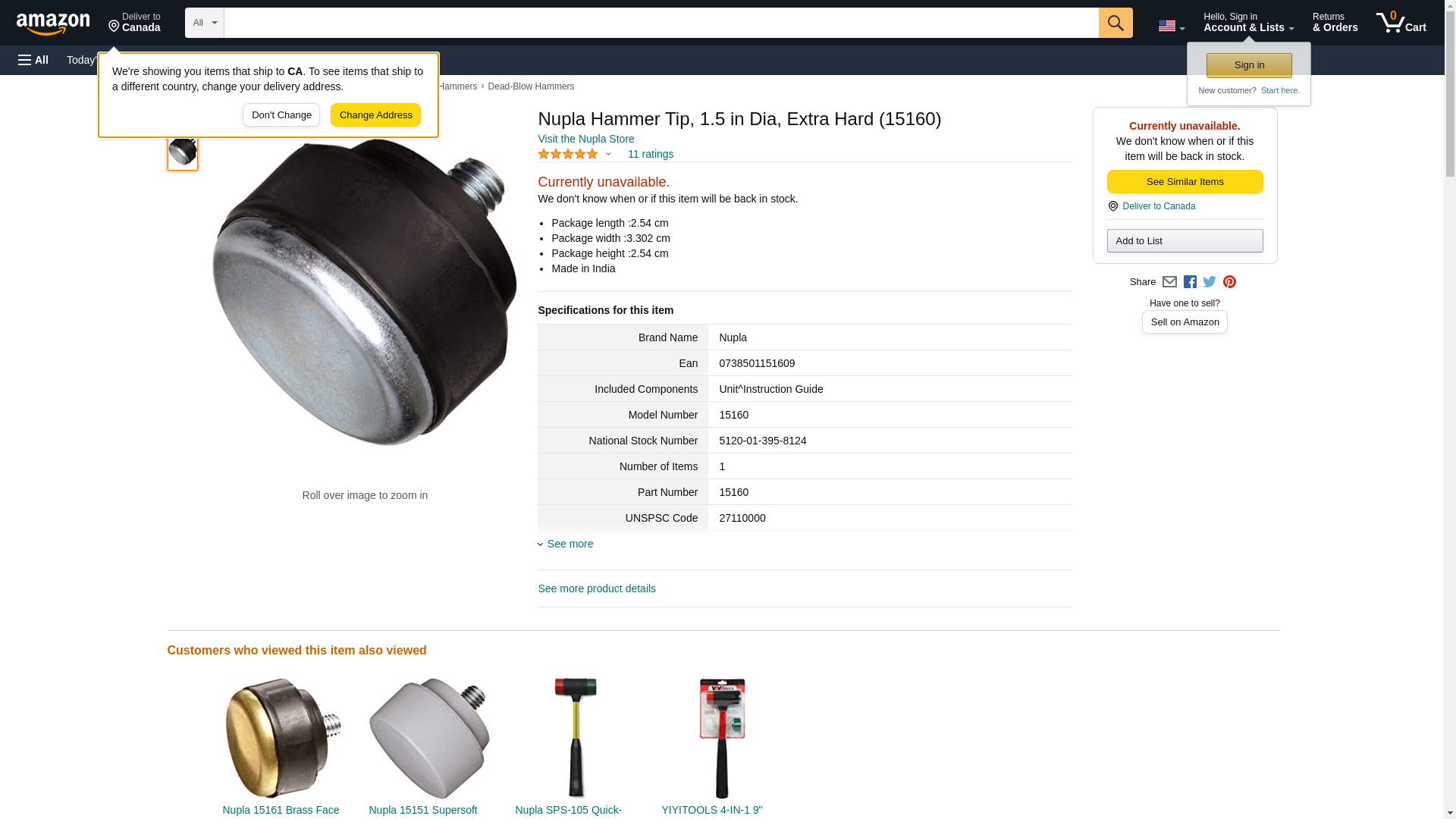The width and height of the screenshot is (1456, 819).
Task: Click into the Amazon search field
Action: click(x=661, y=23)
